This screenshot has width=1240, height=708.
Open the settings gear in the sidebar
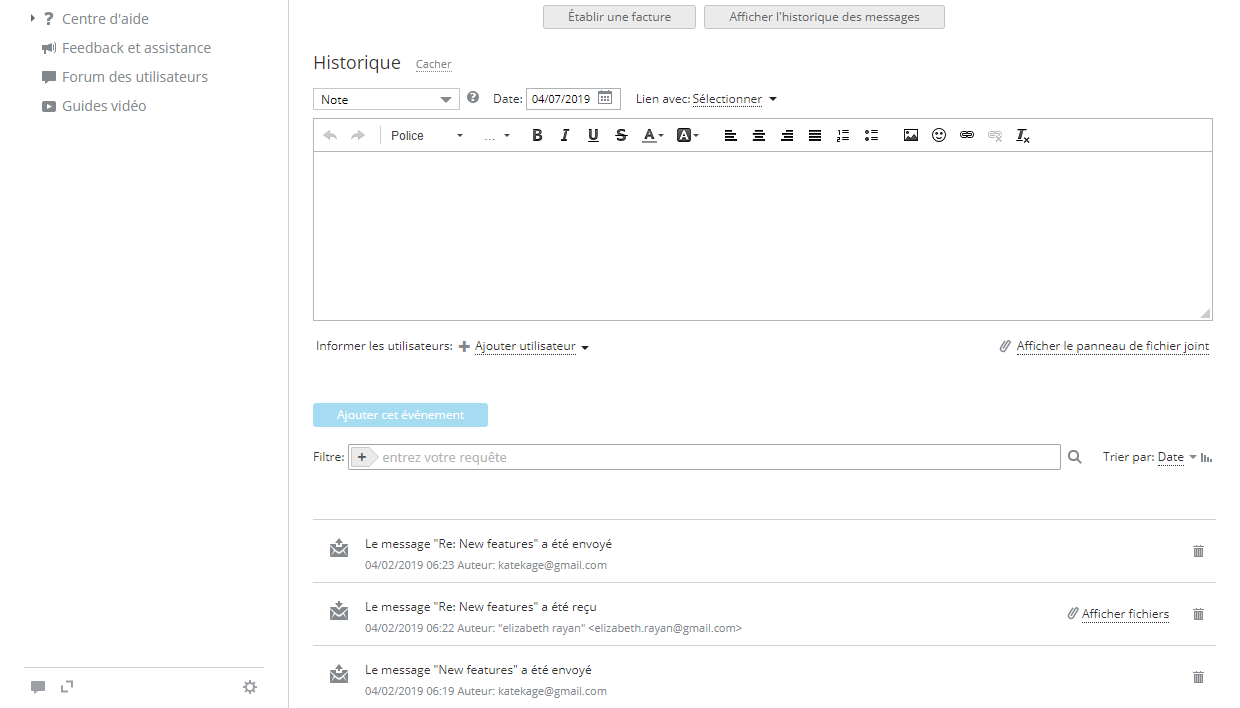point(250,687)
